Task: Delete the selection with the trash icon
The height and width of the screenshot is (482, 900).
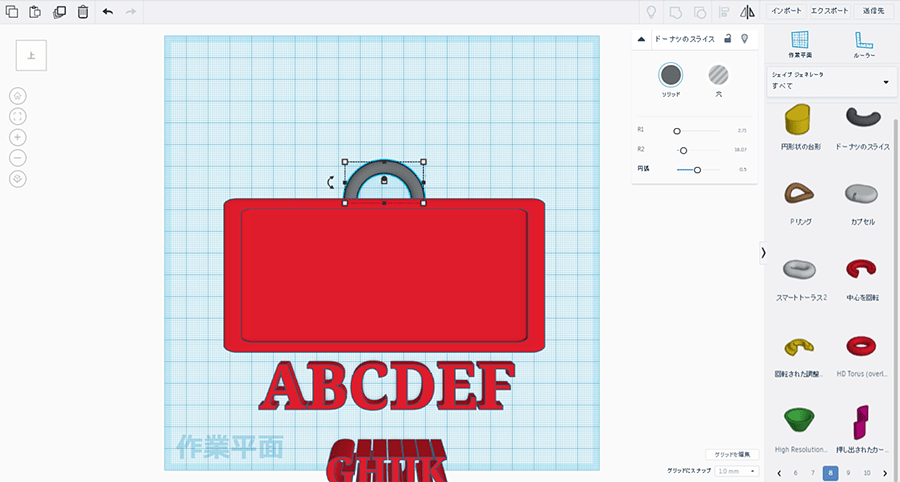Action: (x=83, y=12)
